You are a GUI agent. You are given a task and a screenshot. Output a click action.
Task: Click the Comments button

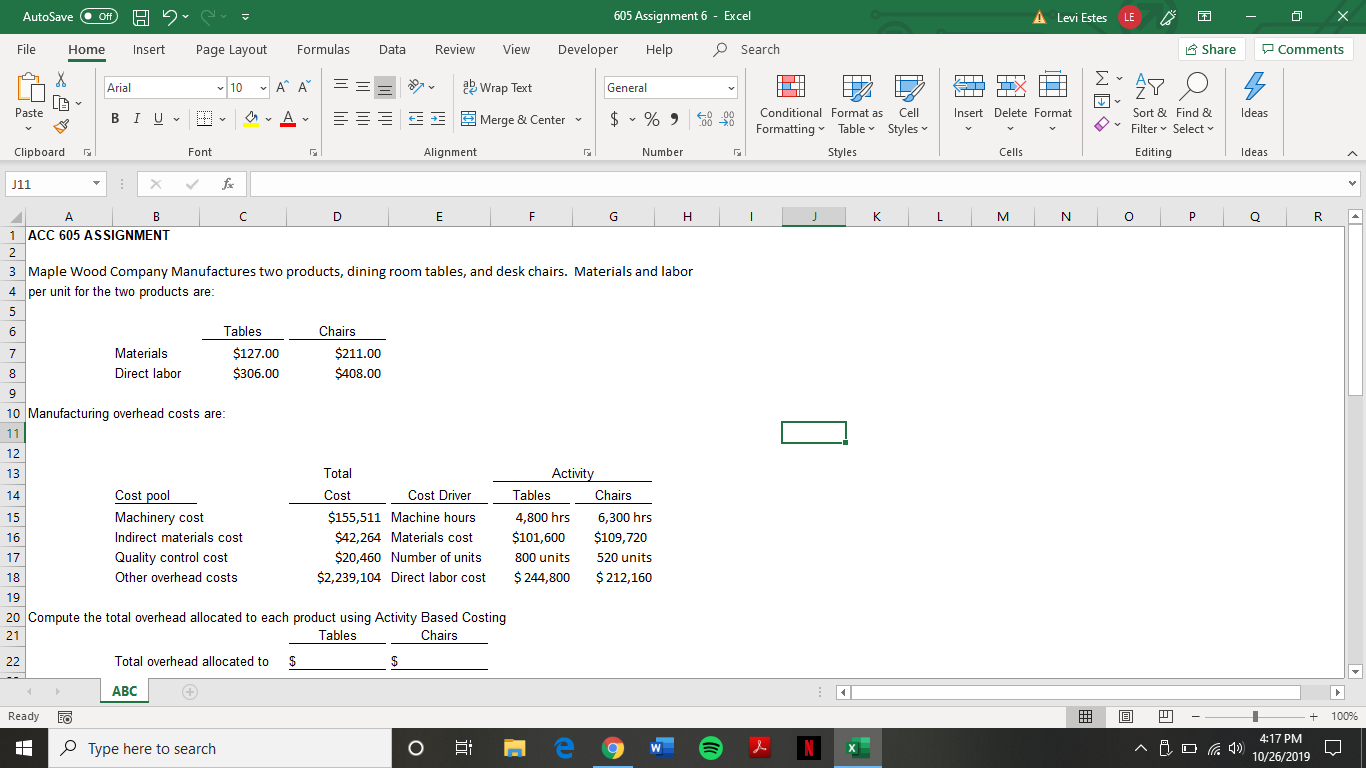click(1302, 49)
